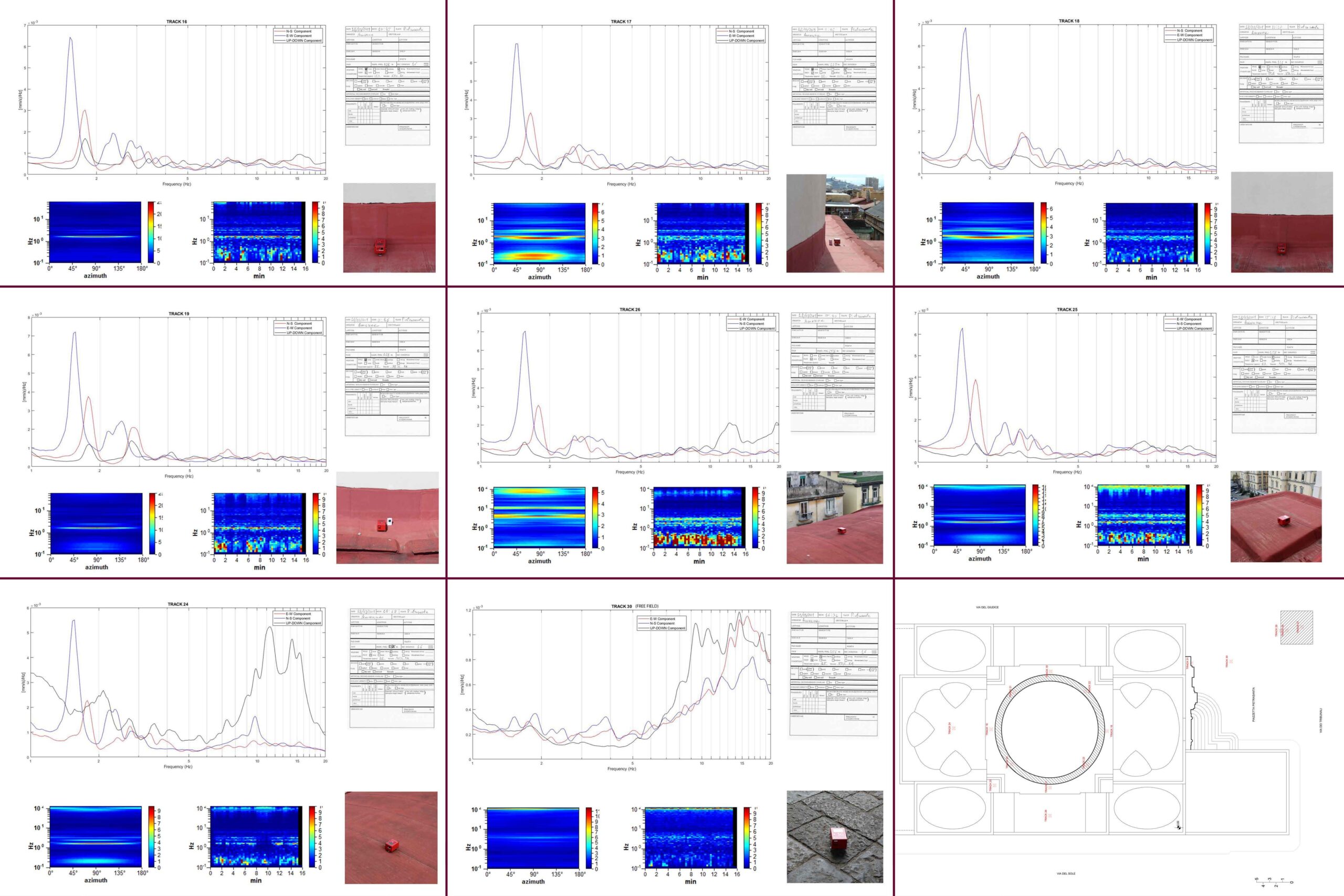Viewport: 1344px width, 896px height.
Task: Open the TRACK 18 field sheet thumbnail
Action: pos(1280,83)
